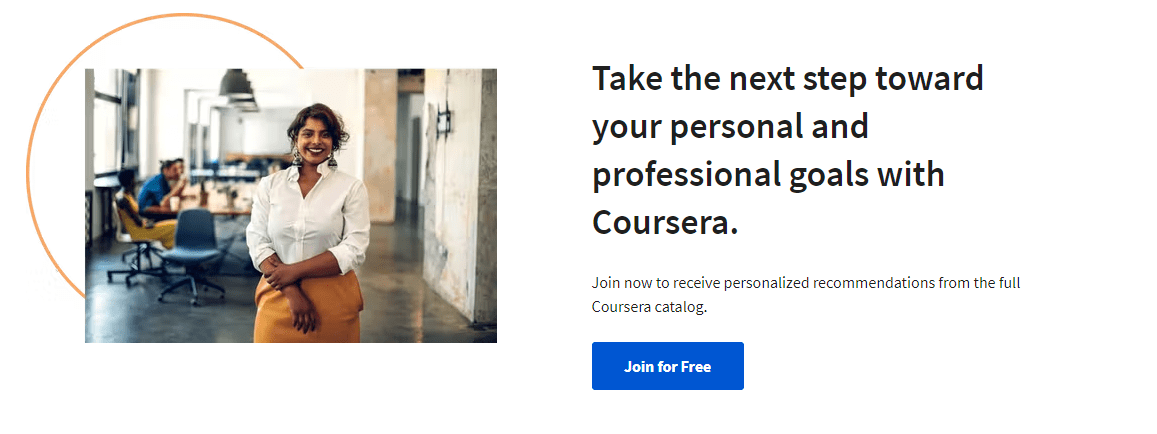Click the woman's dangling earring
This screenshot has height=434, width=1157.
(296, 156)
